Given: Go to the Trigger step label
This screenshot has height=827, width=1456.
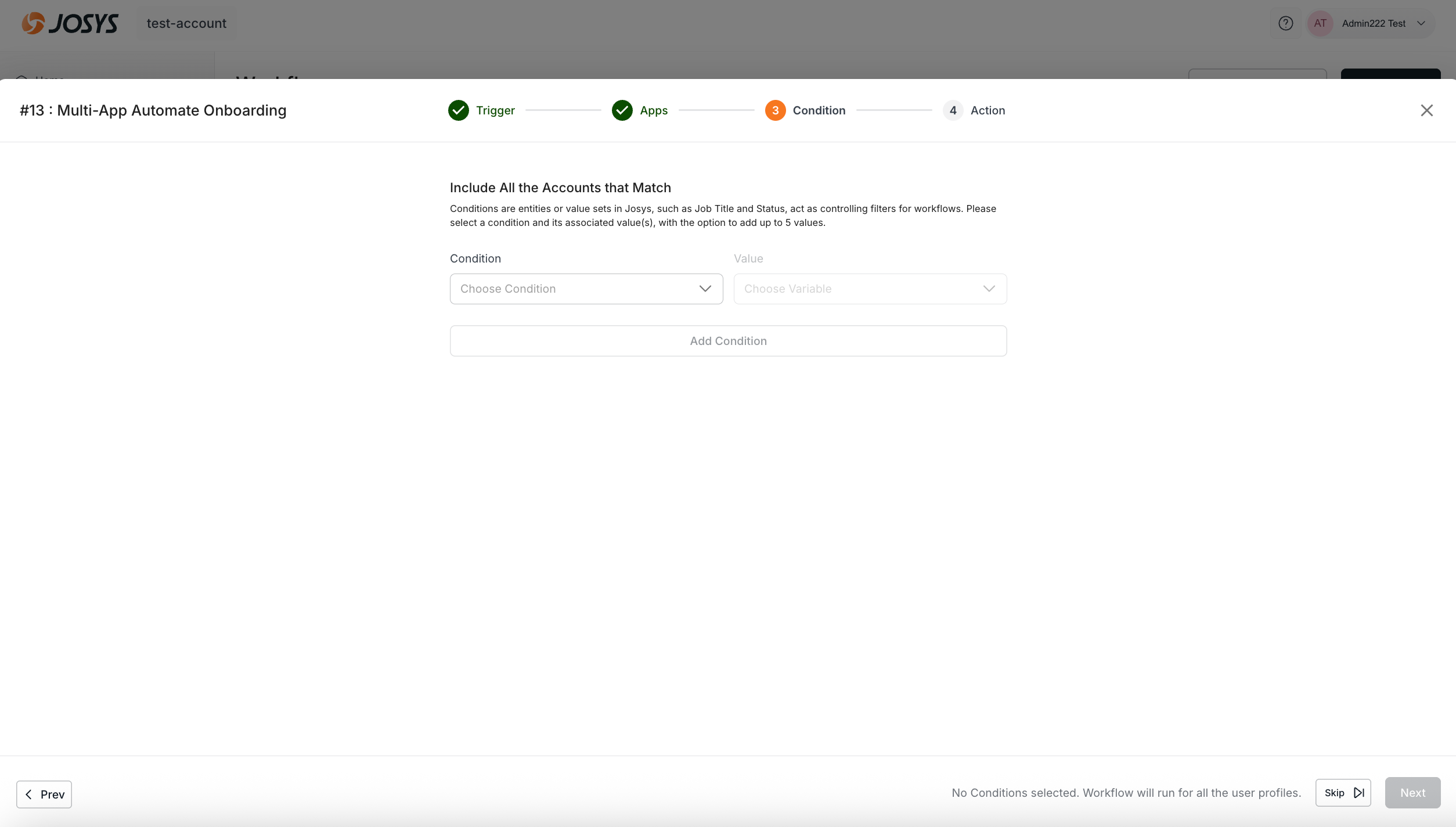Looking at the screenshot, I should tap(495, 110).
